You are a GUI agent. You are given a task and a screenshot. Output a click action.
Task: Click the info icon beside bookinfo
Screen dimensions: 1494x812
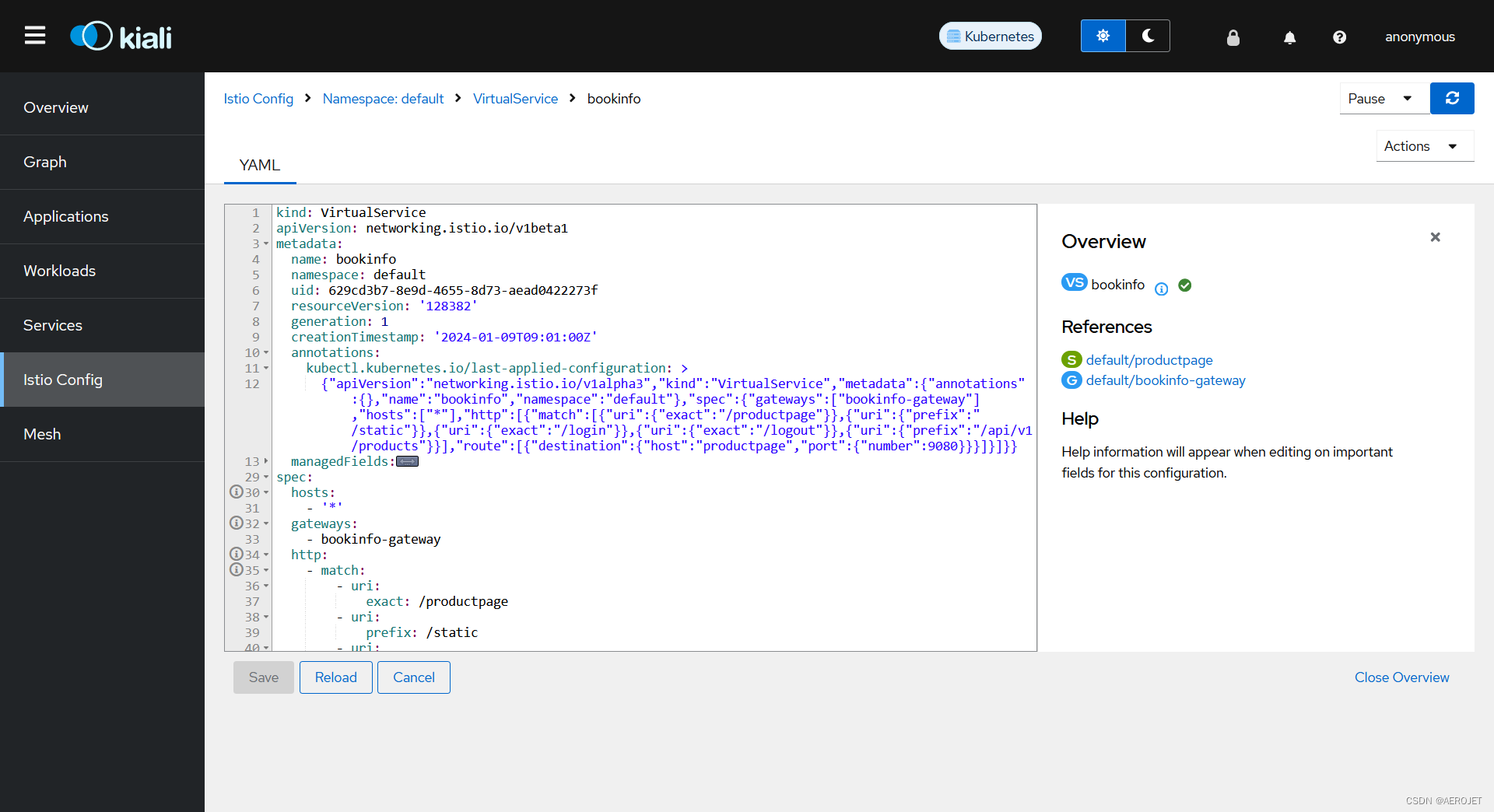[x=1161, y=289]
